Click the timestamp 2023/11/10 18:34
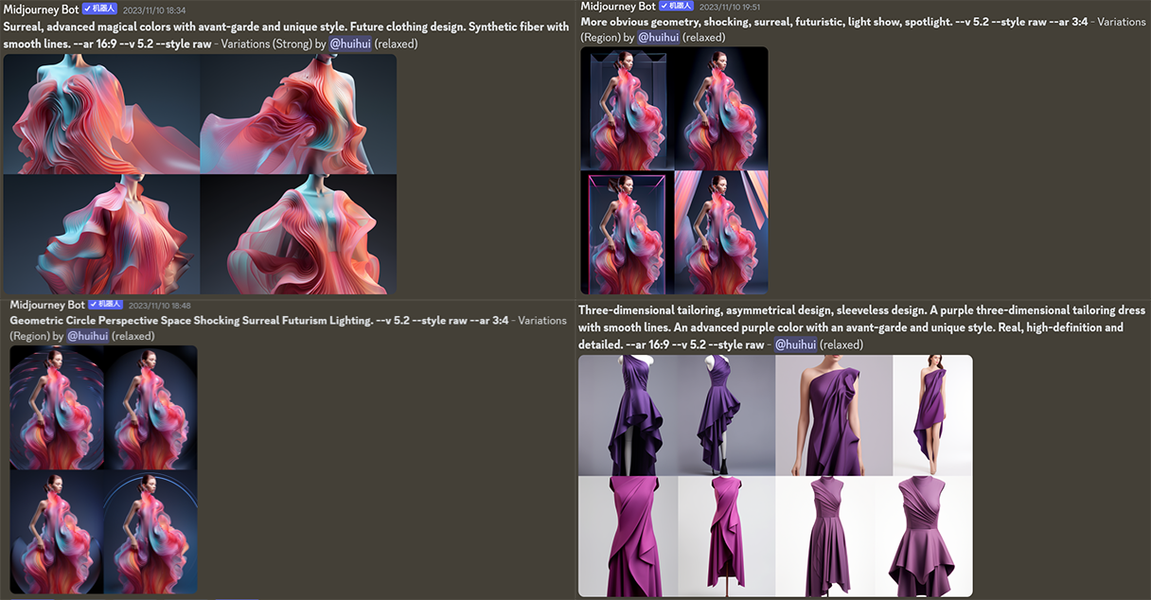Viewport: 1151px width, 600px height. coord(154,10)
